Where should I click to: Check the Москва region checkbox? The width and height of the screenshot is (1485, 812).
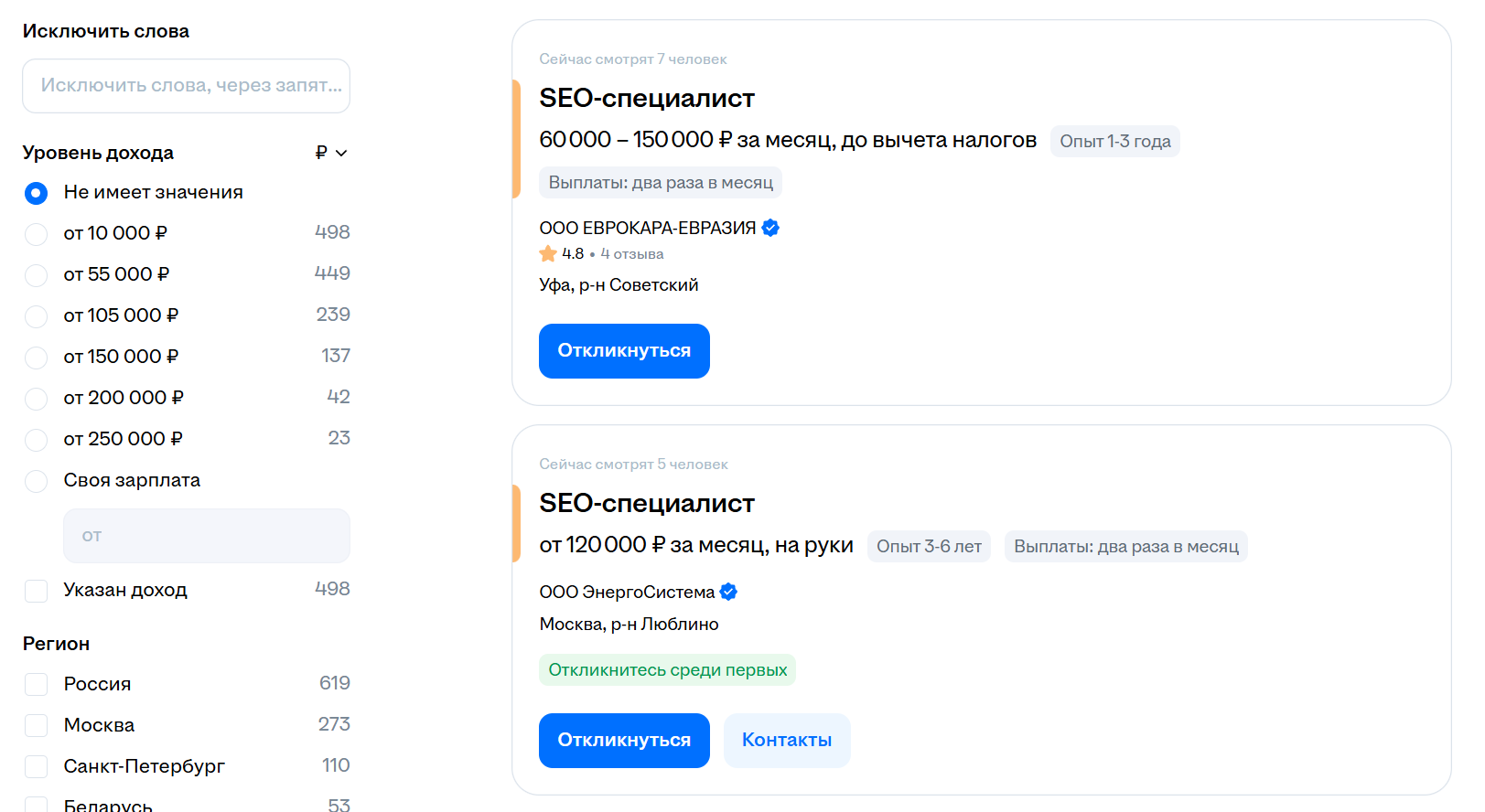(x=37, y=726)
